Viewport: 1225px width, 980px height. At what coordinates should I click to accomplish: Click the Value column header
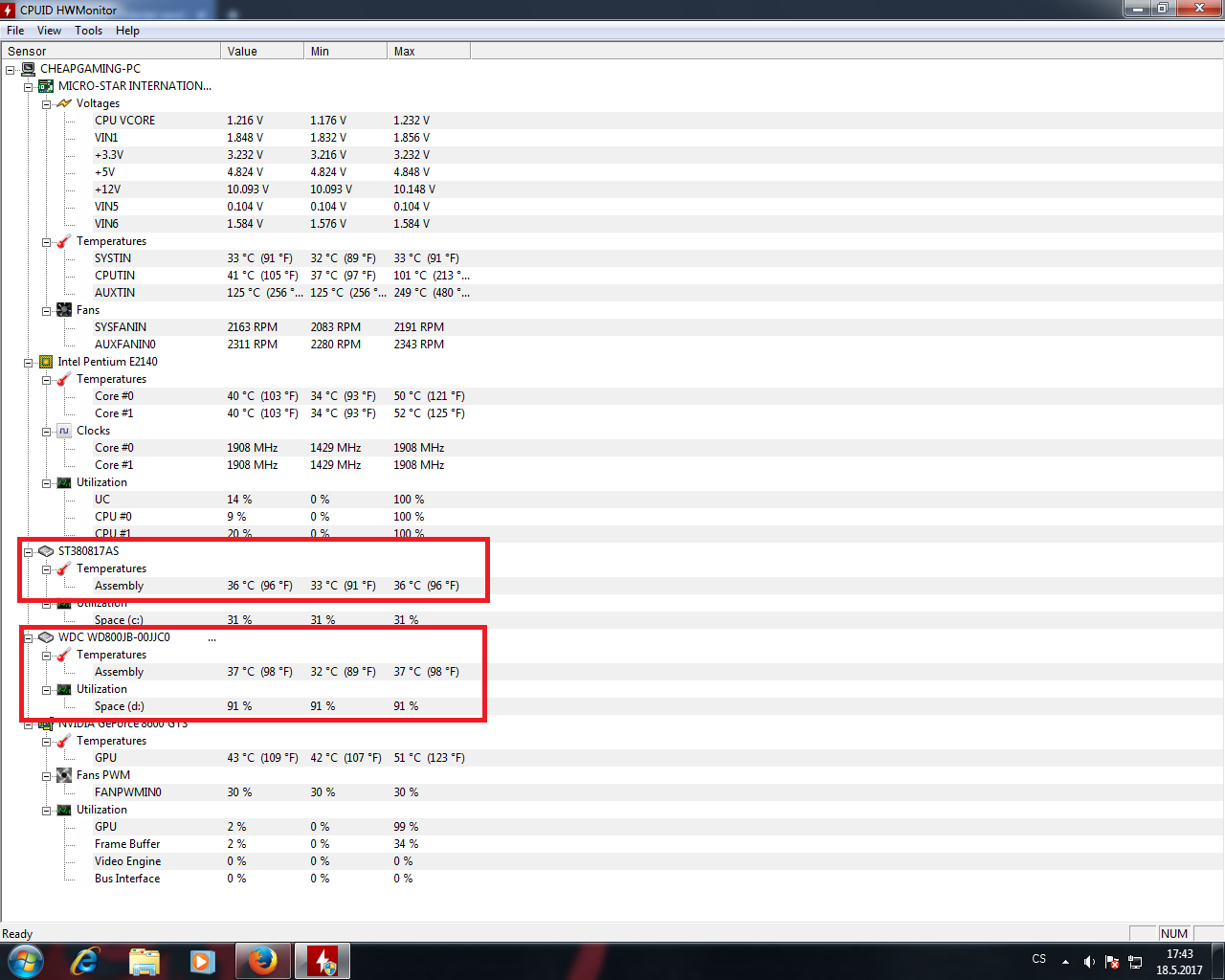point(262,51)
